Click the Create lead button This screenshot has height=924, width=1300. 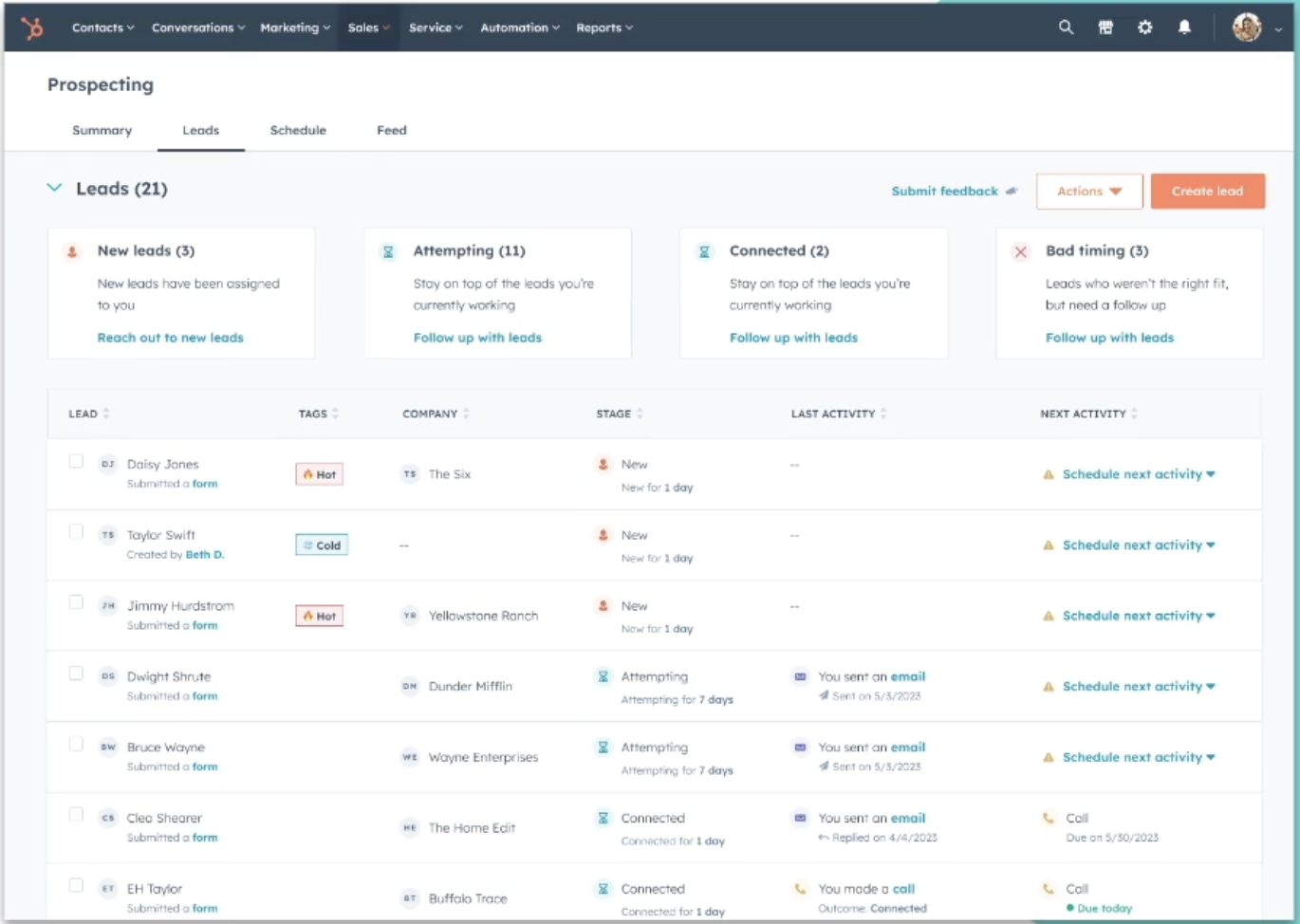[1207, 192]
